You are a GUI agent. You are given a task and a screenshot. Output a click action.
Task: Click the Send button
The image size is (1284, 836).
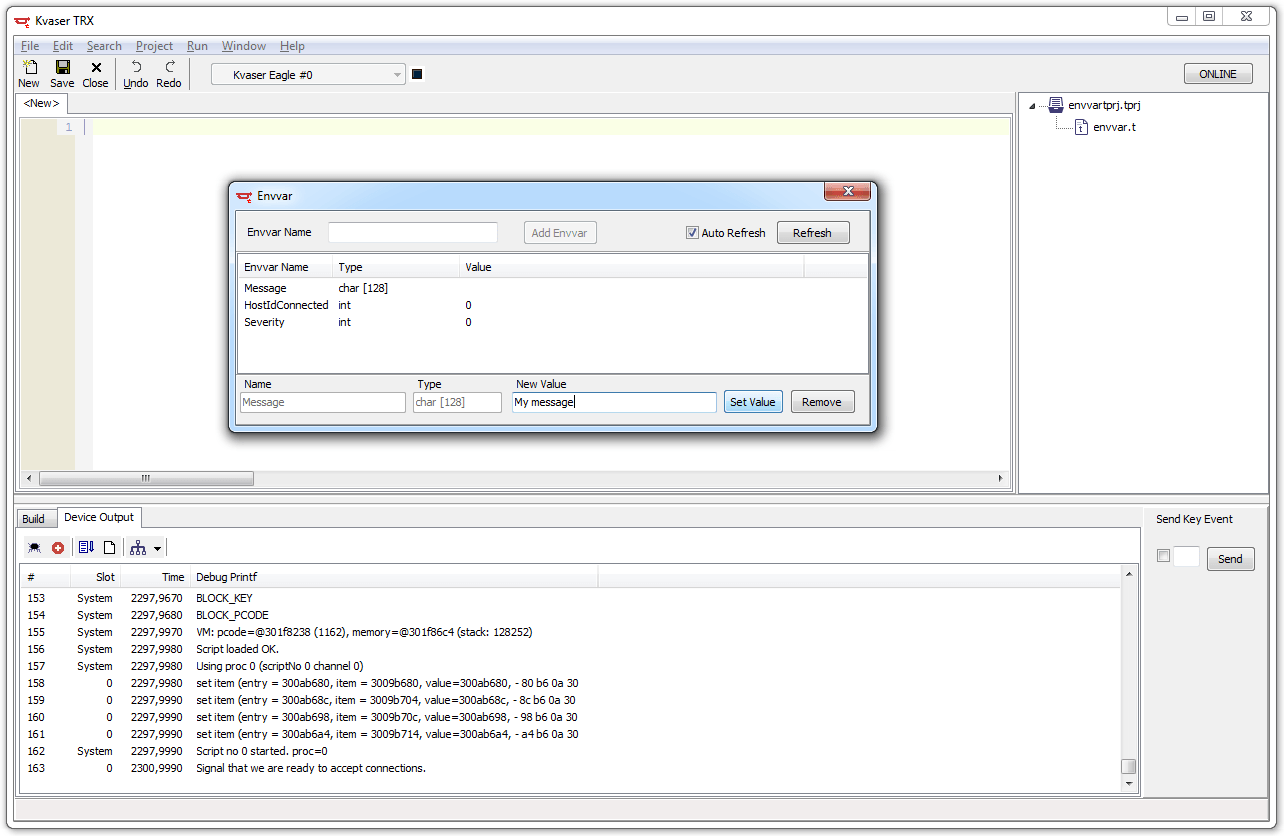(1230, 559)
